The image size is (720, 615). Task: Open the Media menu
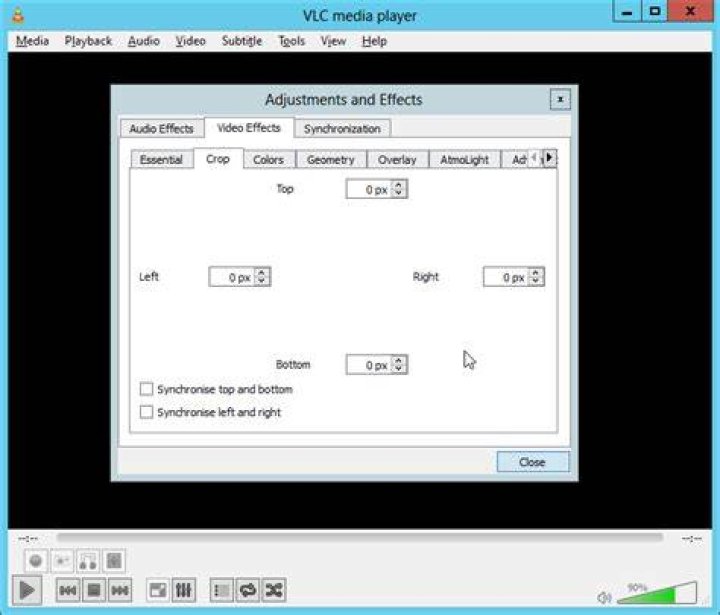[x=32, y=41]
